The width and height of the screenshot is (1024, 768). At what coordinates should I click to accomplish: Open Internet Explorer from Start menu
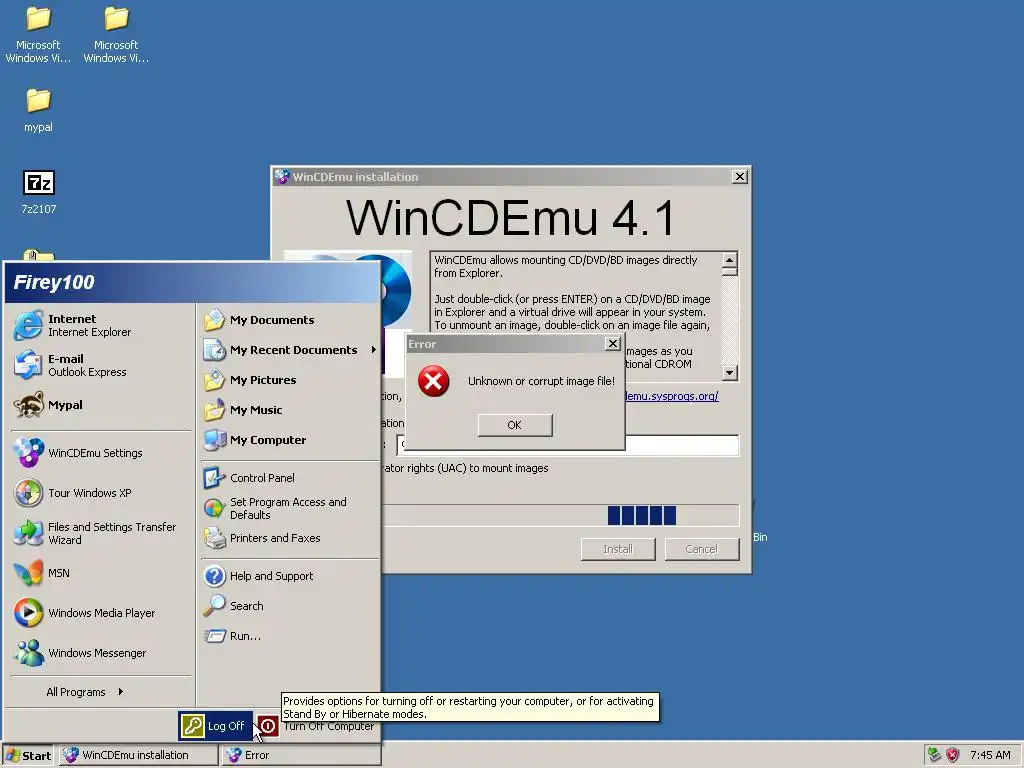(x=29, y=325)
